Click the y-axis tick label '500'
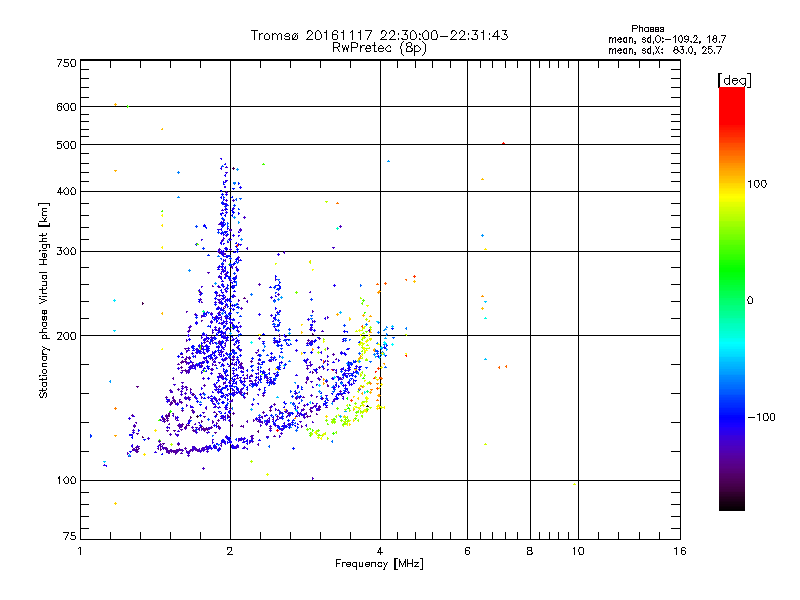The width and height of the screenshot is (800, 600). 66,145
